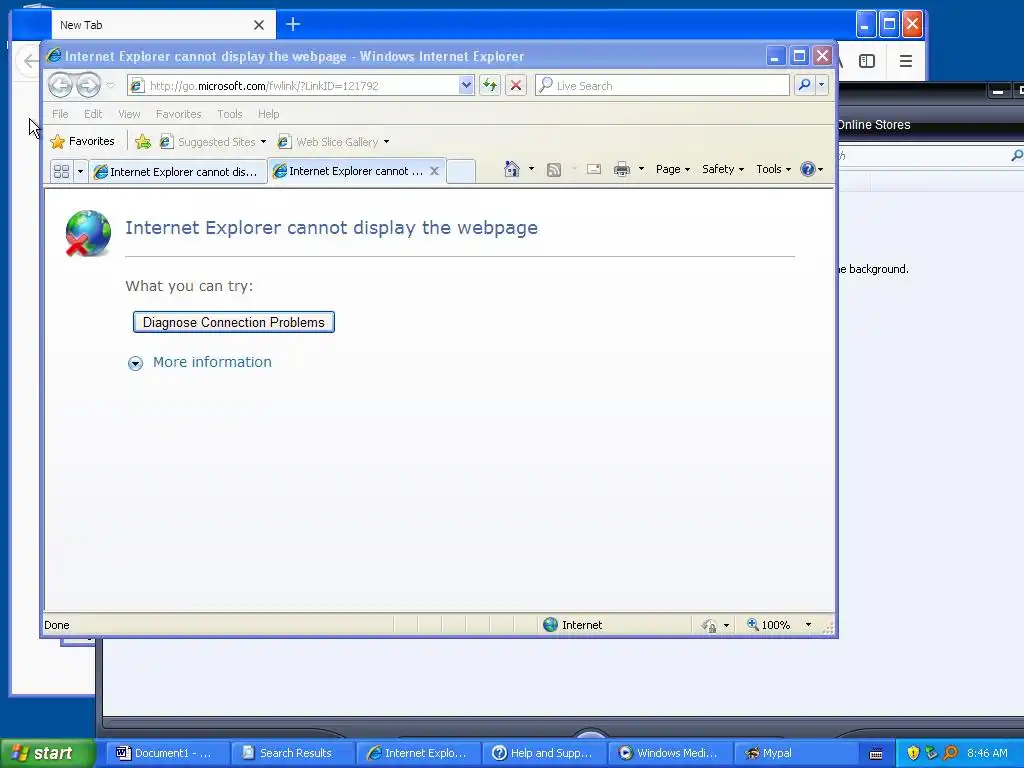
Task: Click the network connection tray icon
Action: [x=931, y=753]
